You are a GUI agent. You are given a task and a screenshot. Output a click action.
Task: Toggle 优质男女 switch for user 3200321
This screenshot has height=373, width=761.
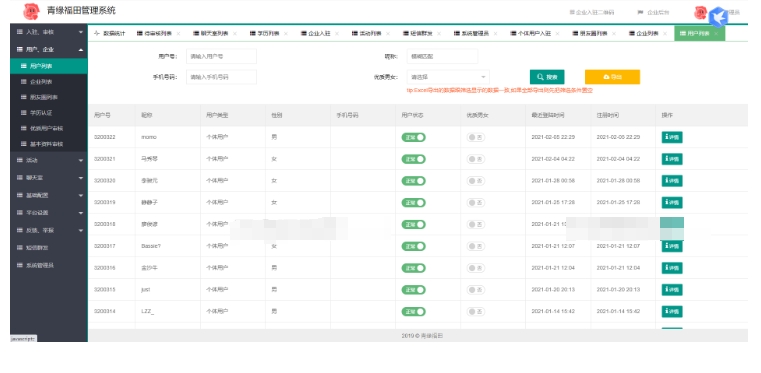click(x=476, y=159)
